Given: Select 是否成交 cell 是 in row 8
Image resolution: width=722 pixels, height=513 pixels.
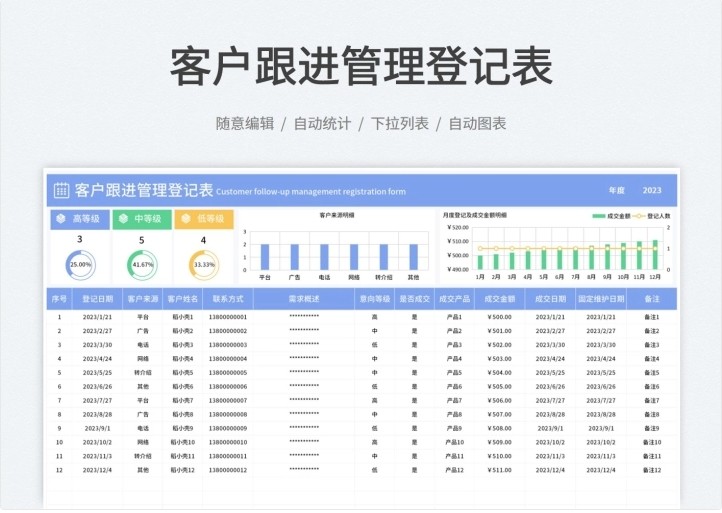Looking at the screenshot, I should point(414,414).
